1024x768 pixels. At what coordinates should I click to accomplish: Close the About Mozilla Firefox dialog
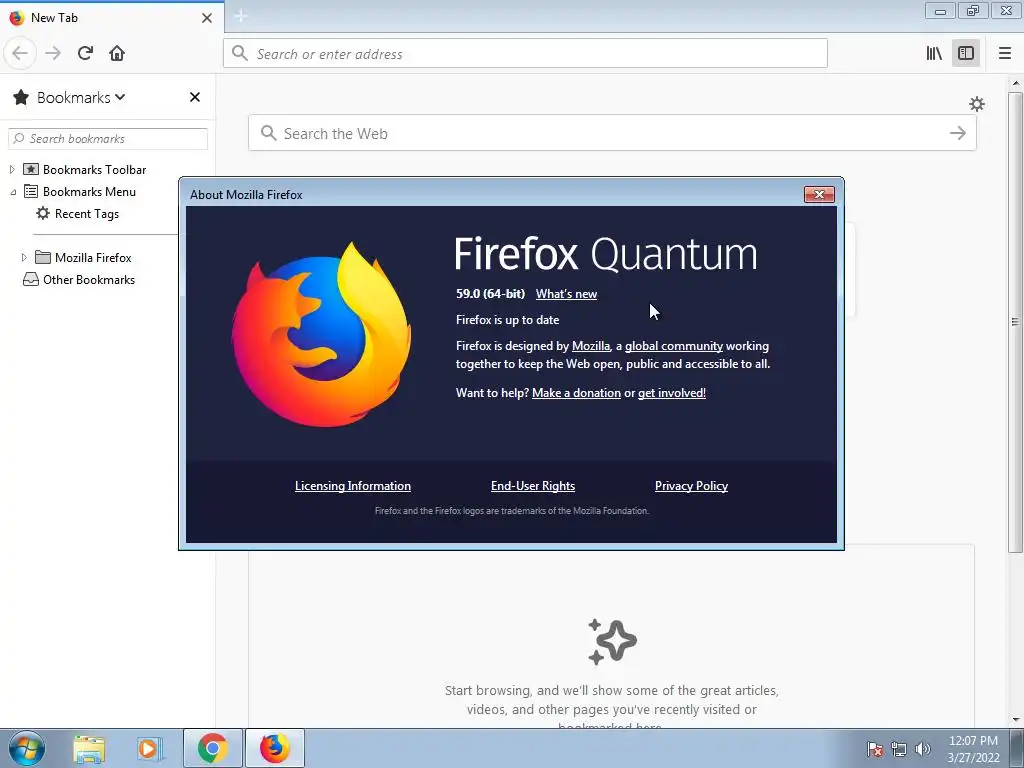point(819,195)
